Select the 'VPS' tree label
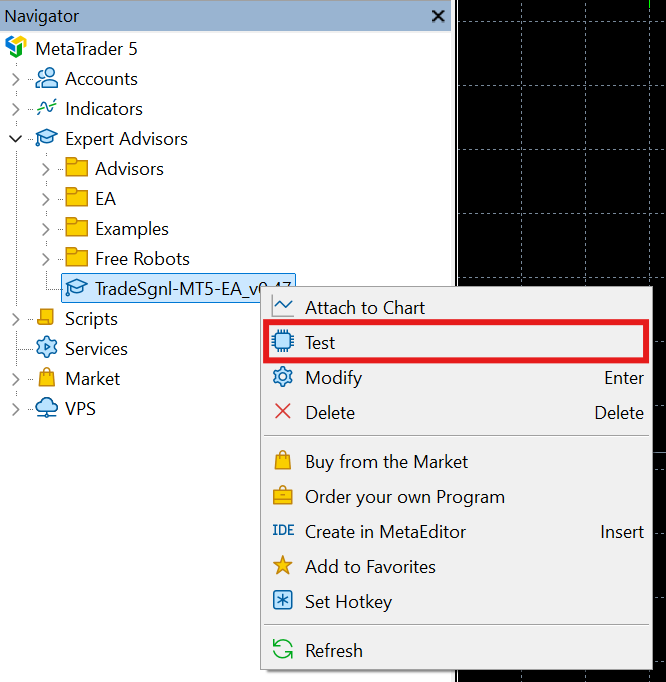666x682 pixels. pyautogui.click(x=80, y=409)
